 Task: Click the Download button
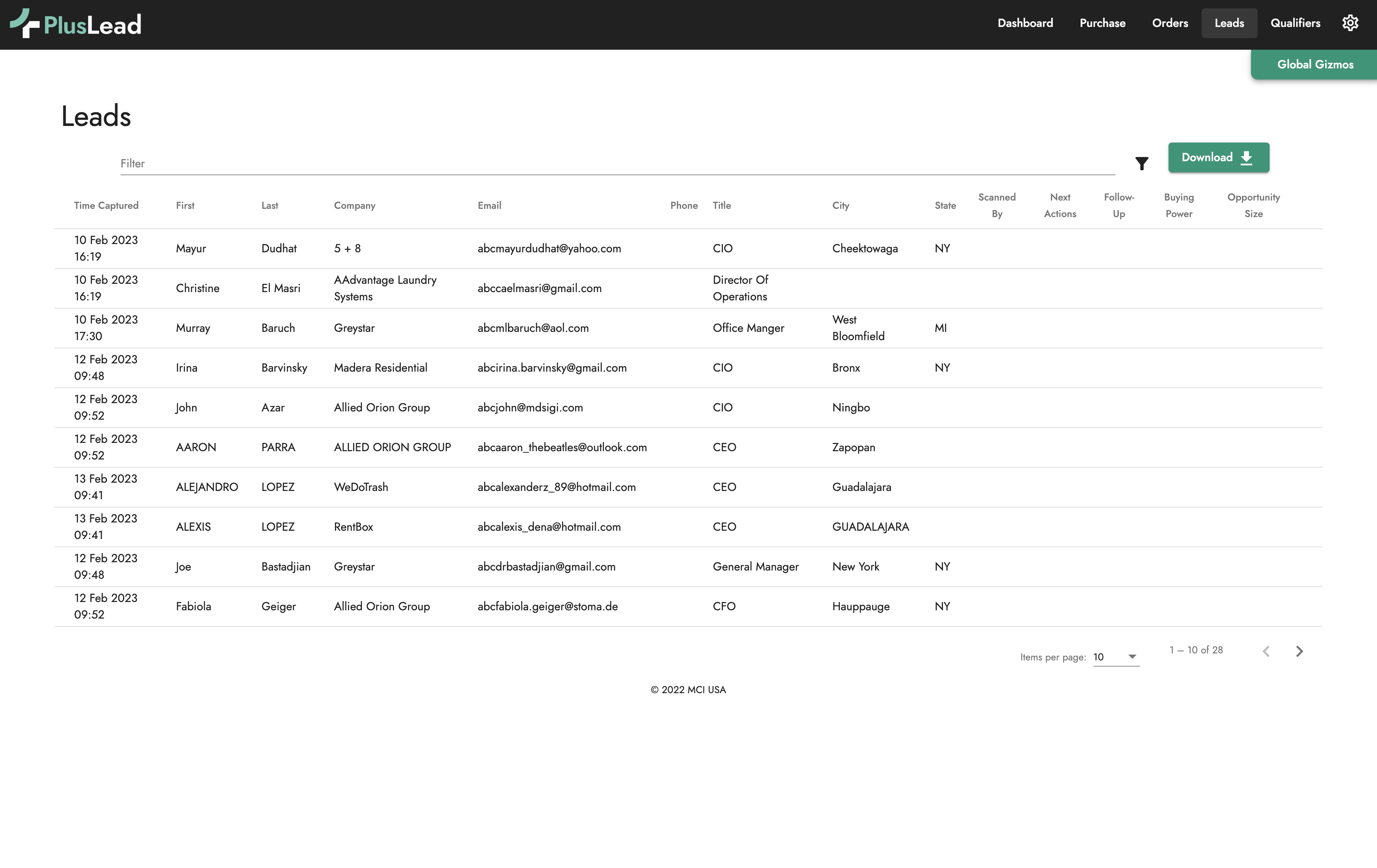1218,158
